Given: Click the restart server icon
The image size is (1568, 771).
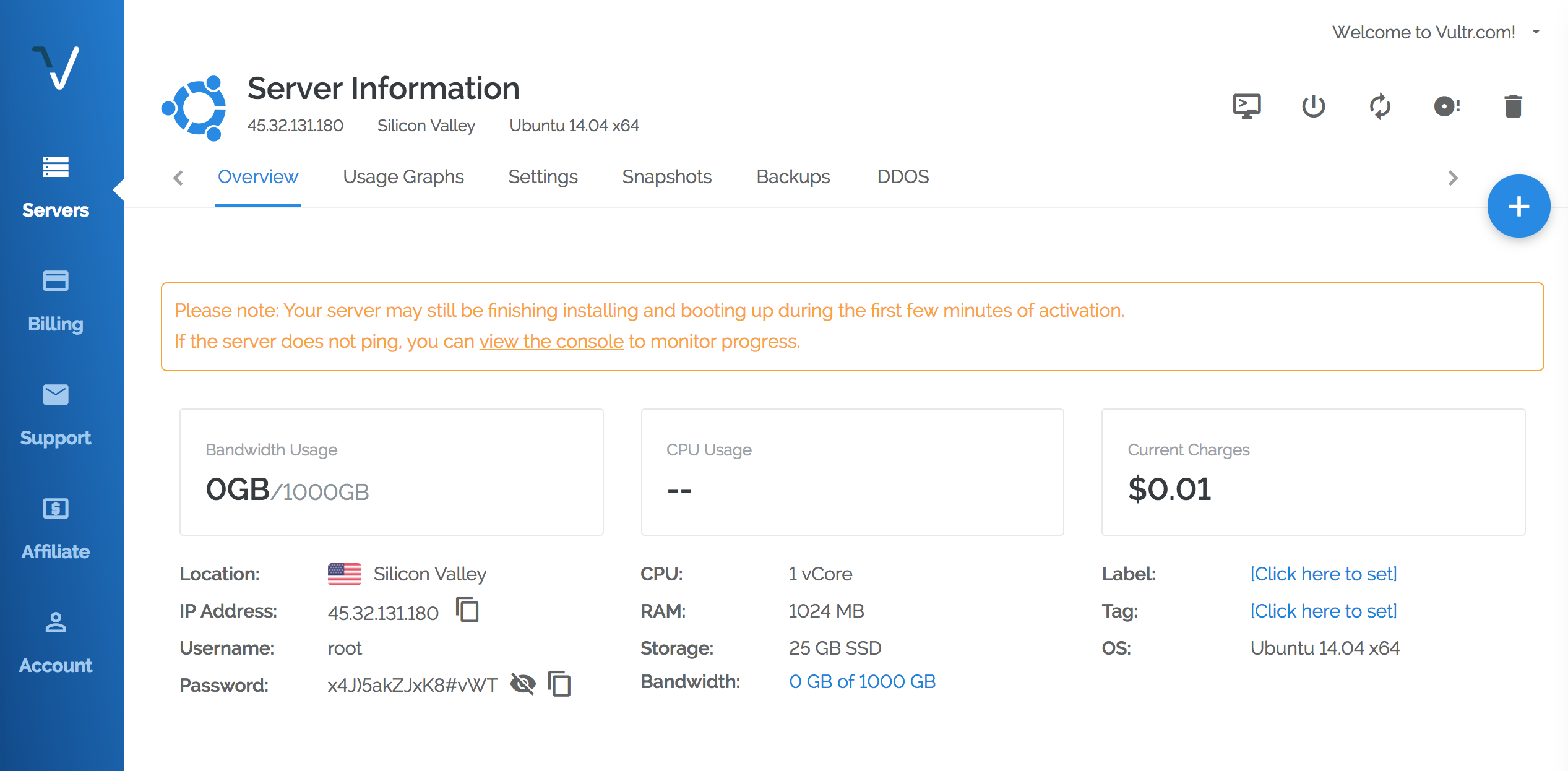Looking at the screenshot, I should pyautogui.click(x=1380, y=106).
